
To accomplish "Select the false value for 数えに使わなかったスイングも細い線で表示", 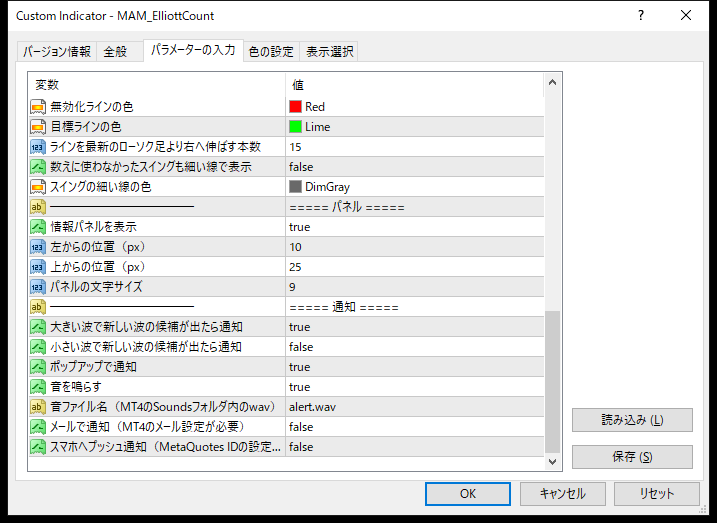I will pos(301,167).
